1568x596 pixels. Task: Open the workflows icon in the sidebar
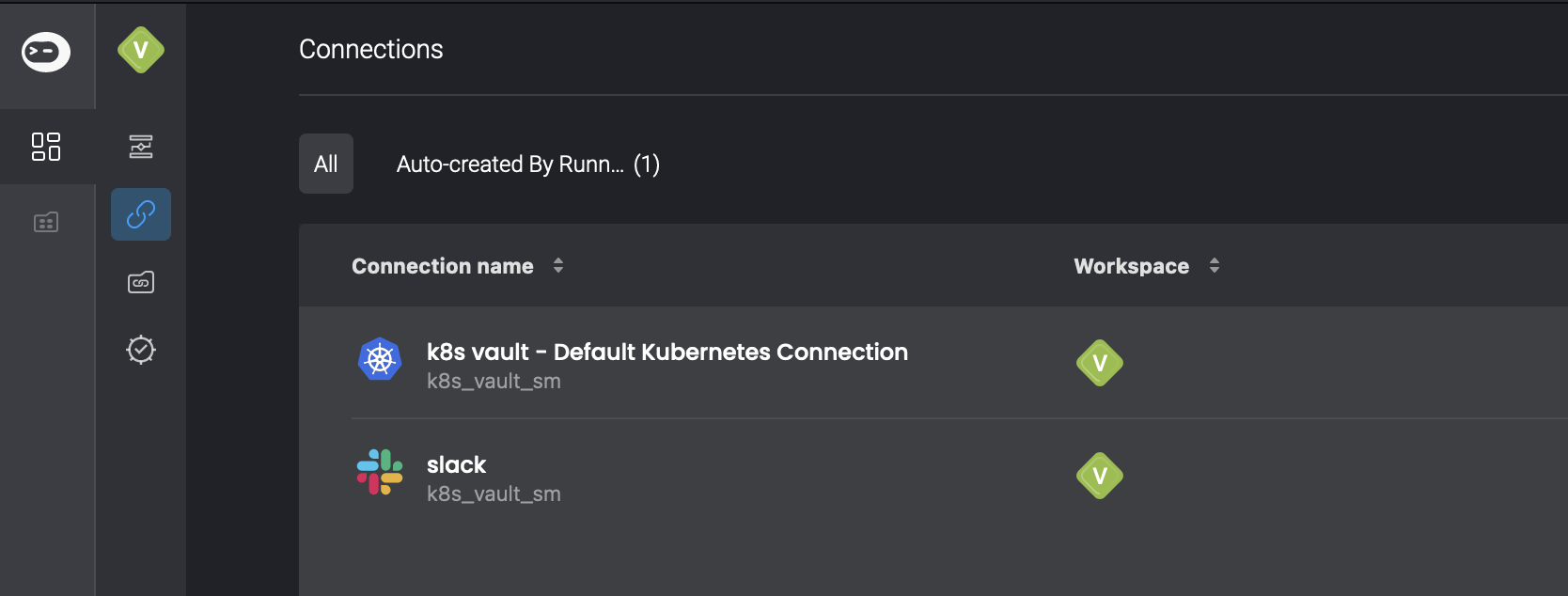[x=141, y=147]
